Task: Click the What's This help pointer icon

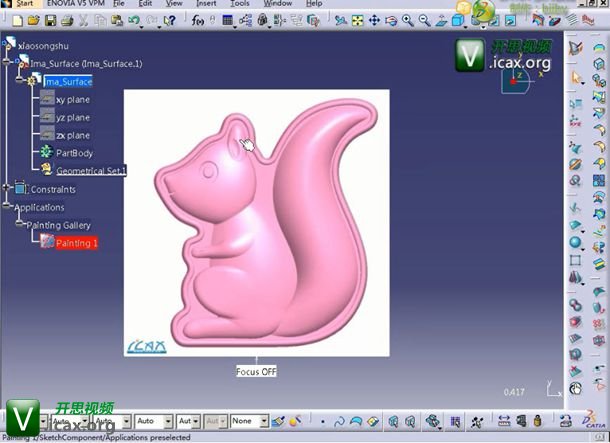Action: coord(170,20)
